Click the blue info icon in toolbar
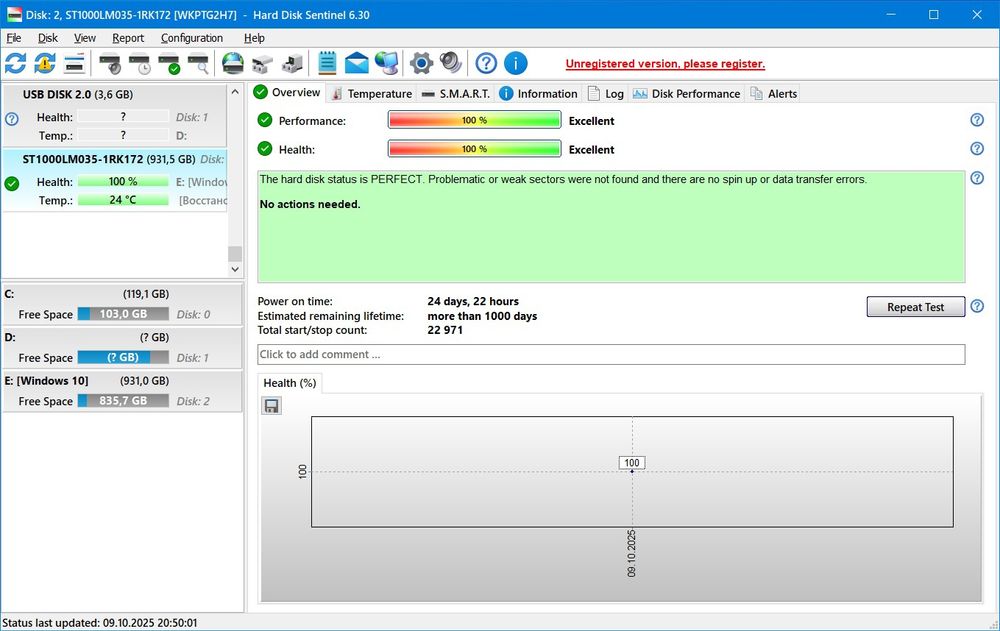 point(515,64)
